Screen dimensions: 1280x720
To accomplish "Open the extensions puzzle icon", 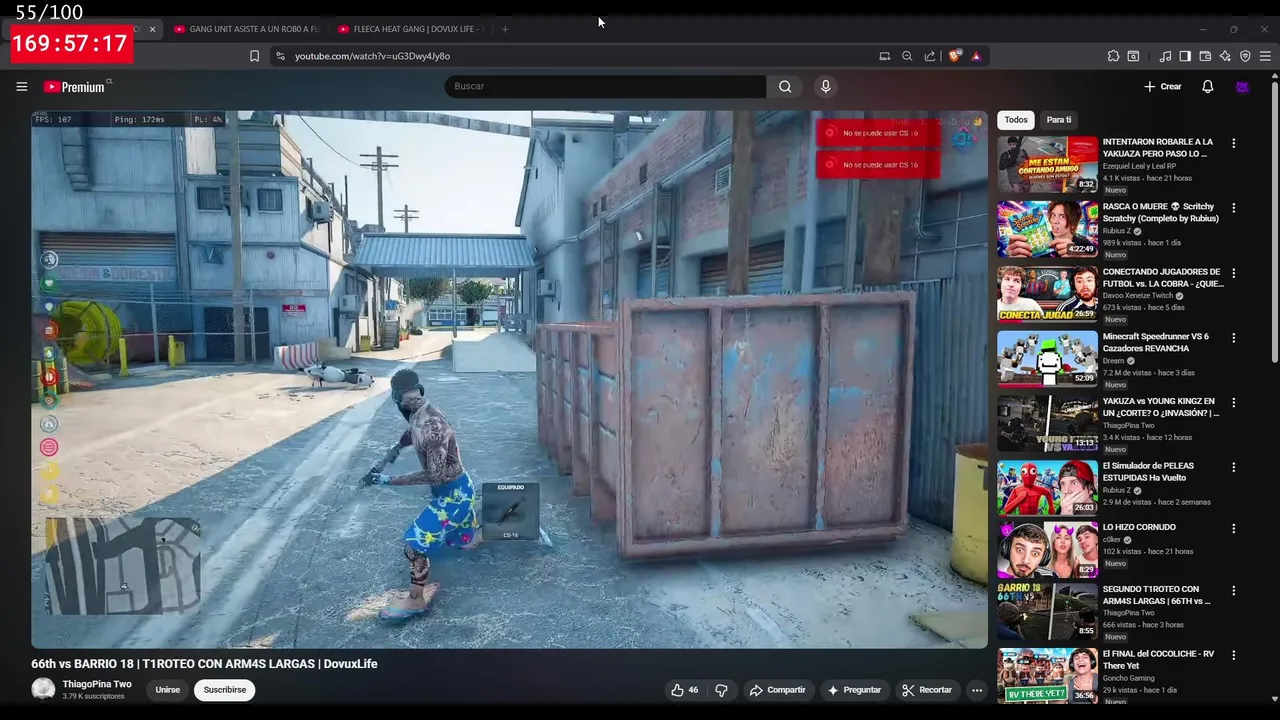I will (x=1113, y=56).
